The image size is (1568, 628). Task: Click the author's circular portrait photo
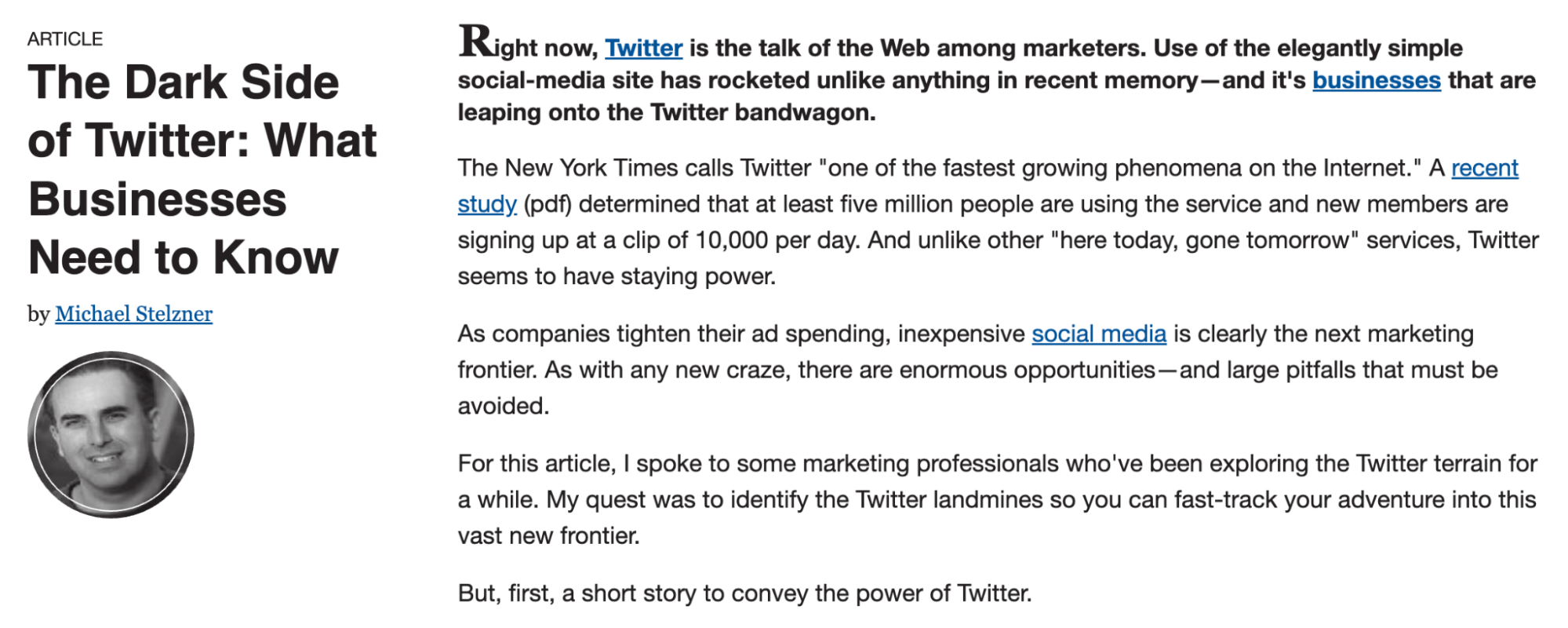tap(111, 434)
